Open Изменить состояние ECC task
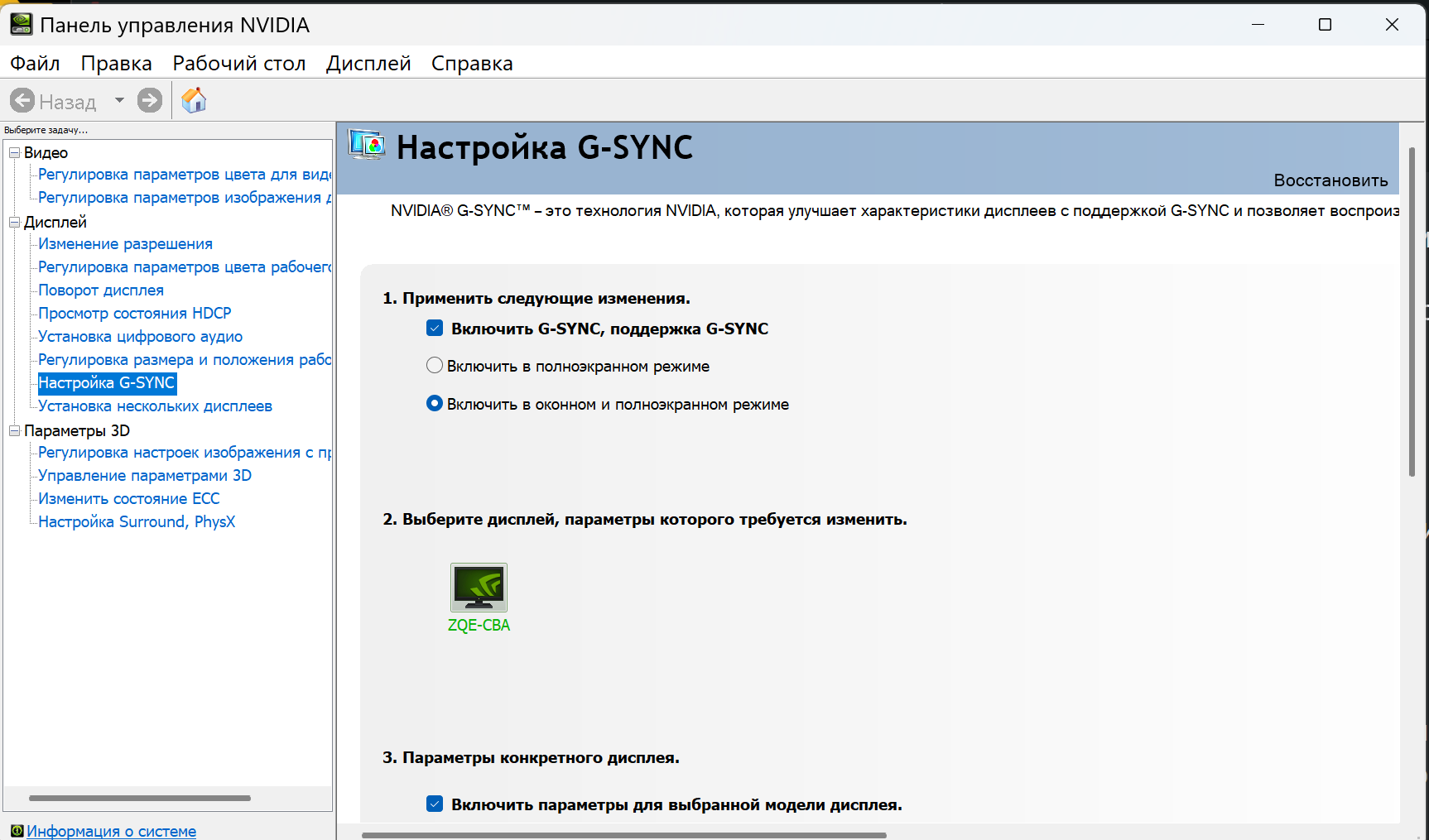 [129, 499]
